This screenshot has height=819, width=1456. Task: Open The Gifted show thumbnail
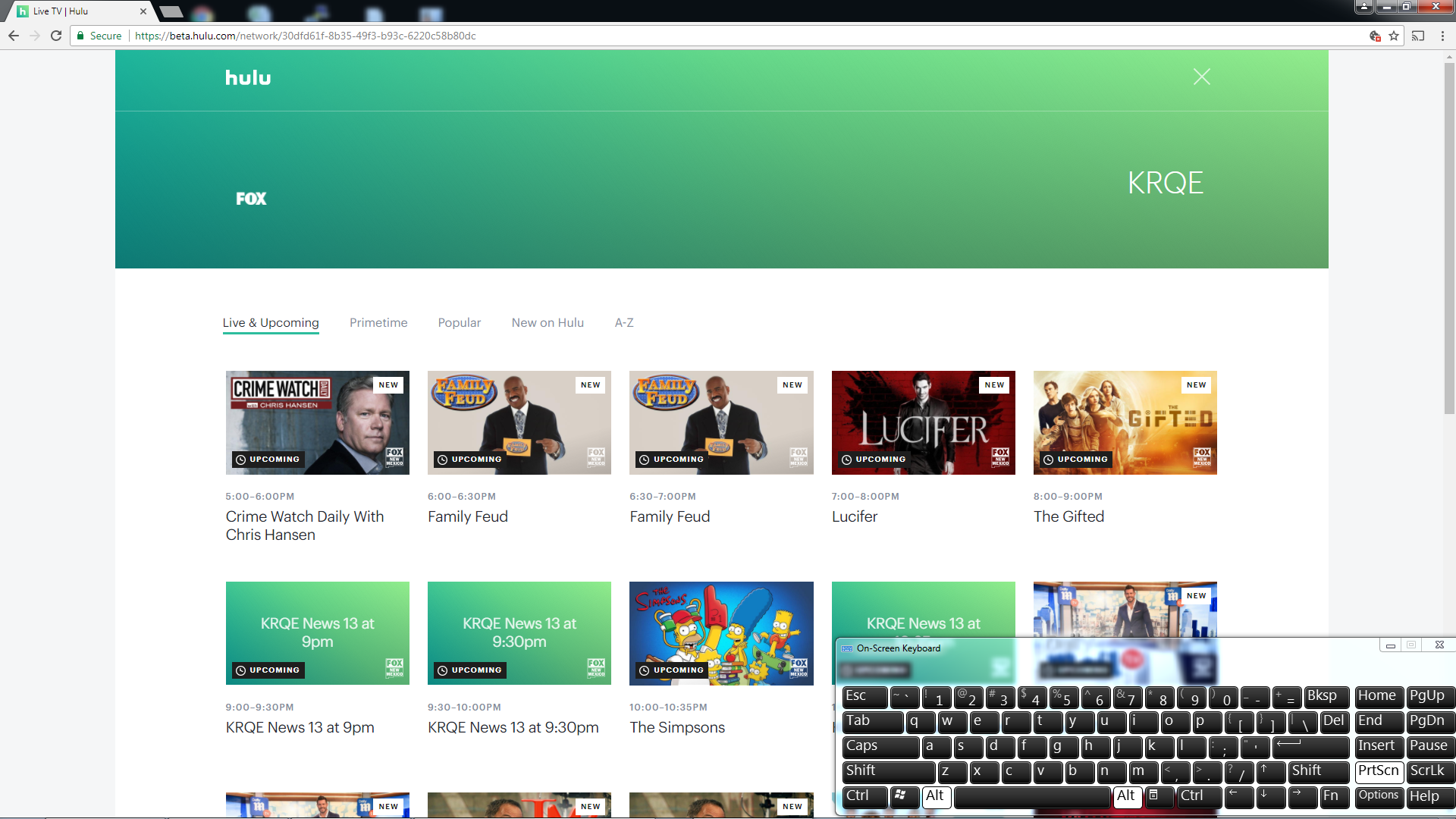pos(1125,422)
